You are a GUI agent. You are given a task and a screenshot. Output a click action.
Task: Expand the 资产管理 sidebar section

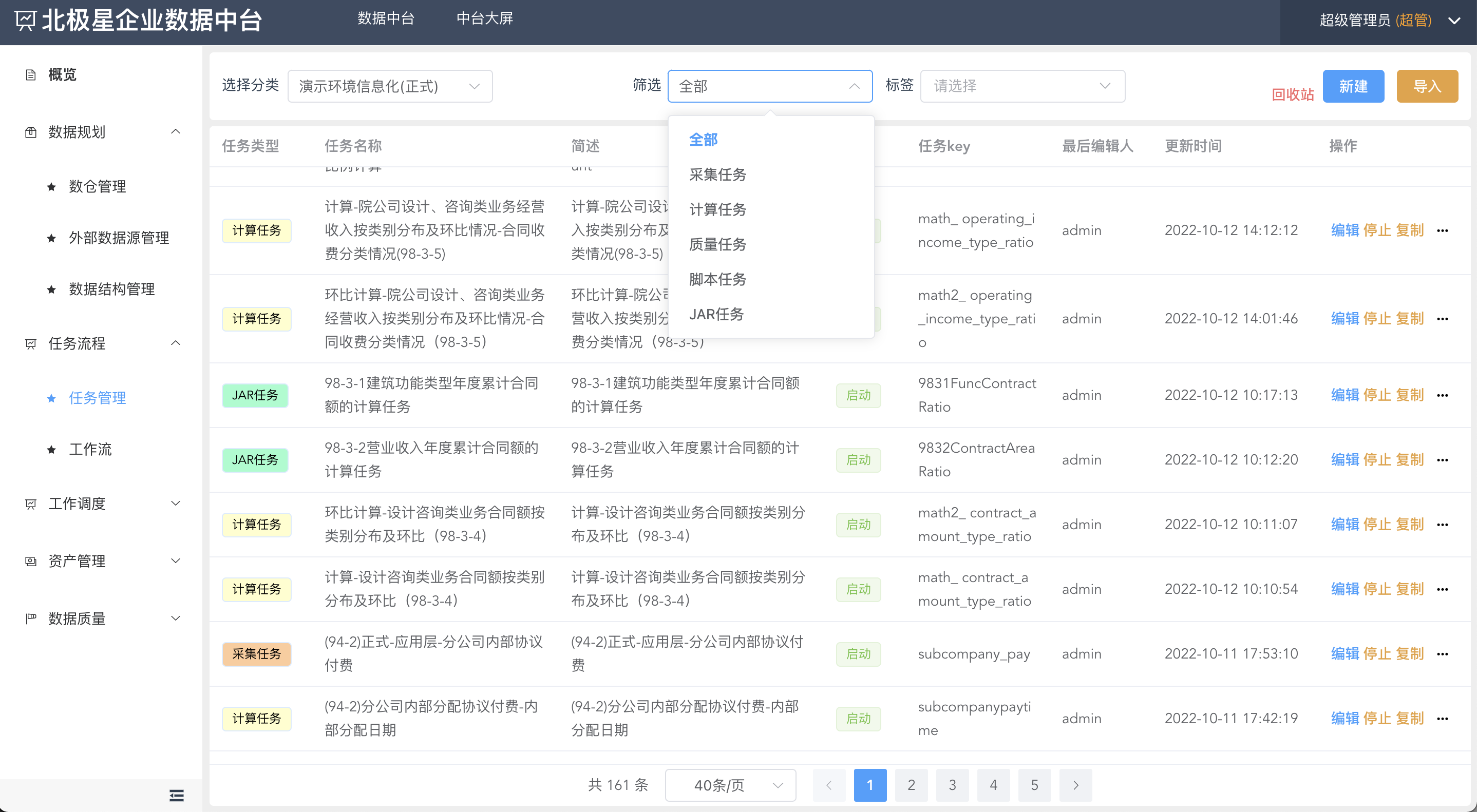[176, 561]
